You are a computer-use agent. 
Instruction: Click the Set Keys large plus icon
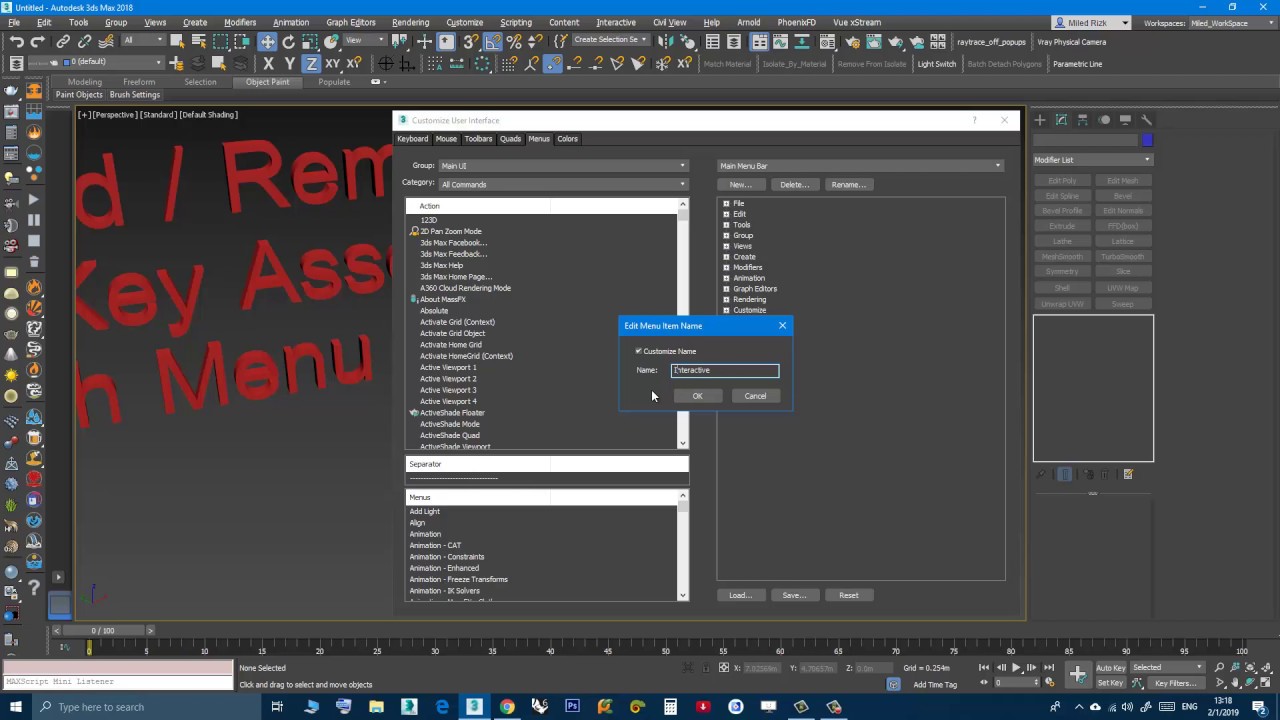click(x=1077, y=674)
